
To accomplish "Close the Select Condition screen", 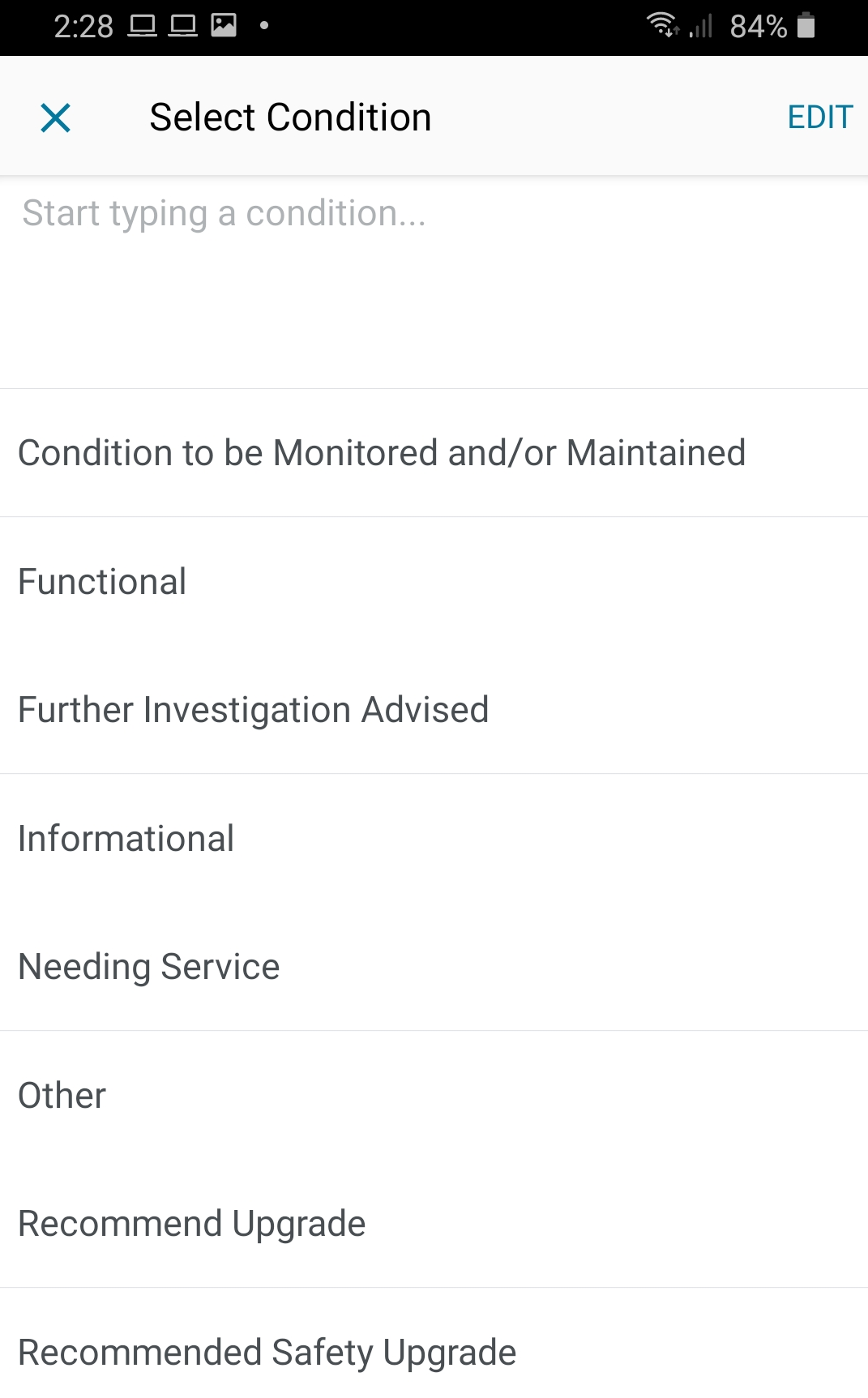I will 55,118.
